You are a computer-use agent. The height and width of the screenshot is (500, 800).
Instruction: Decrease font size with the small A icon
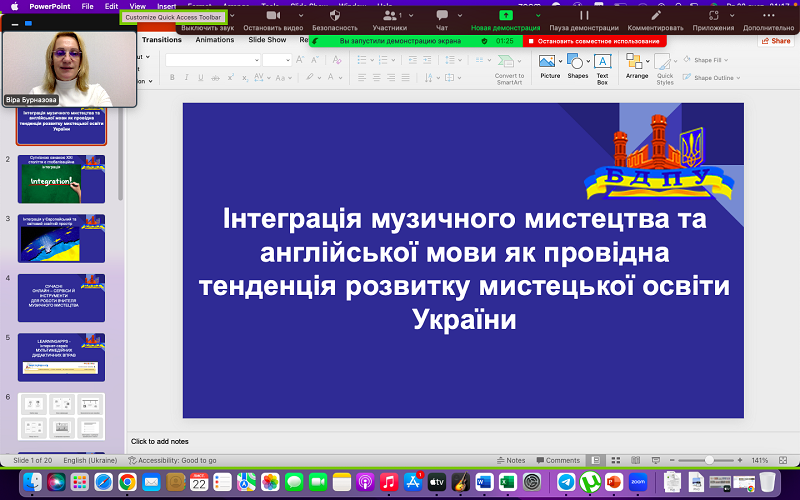315,60
